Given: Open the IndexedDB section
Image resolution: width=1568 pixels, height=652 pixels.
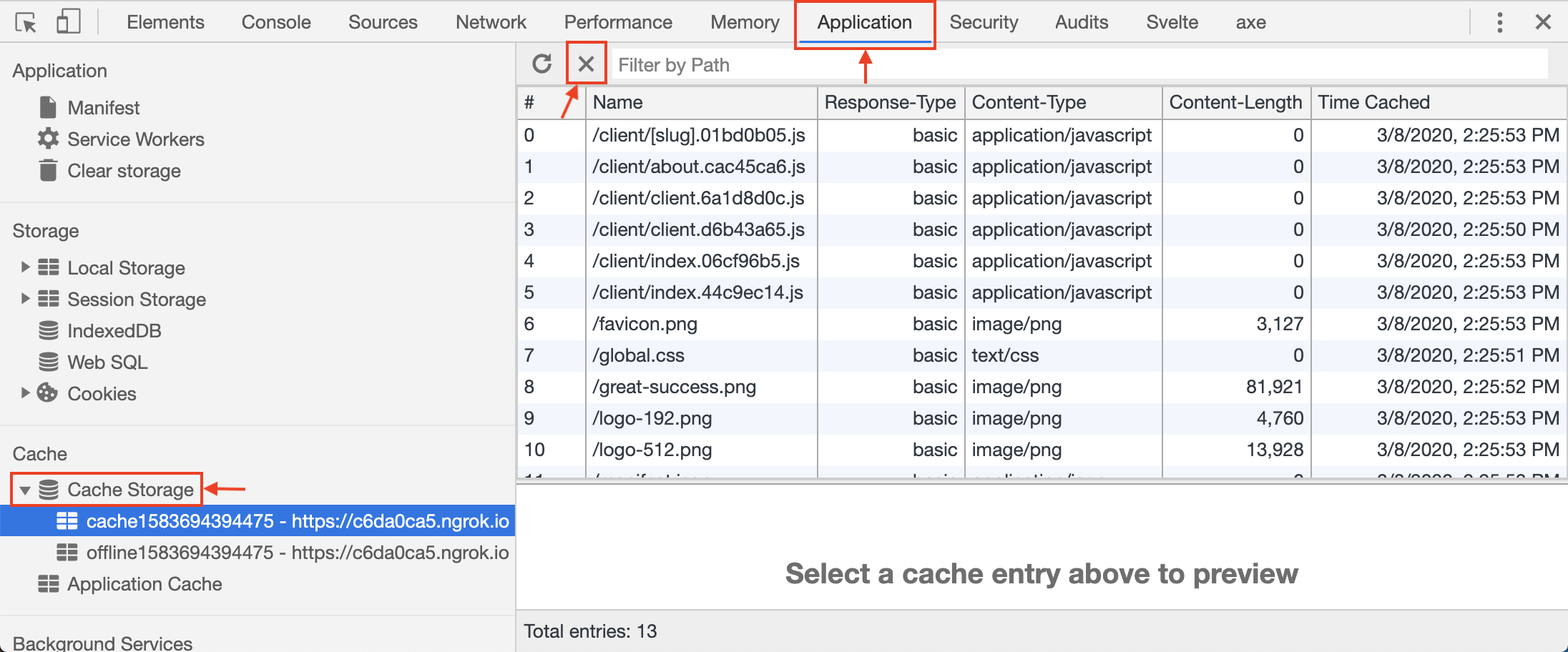Looking at the screenshot, I should coord(114,330).
